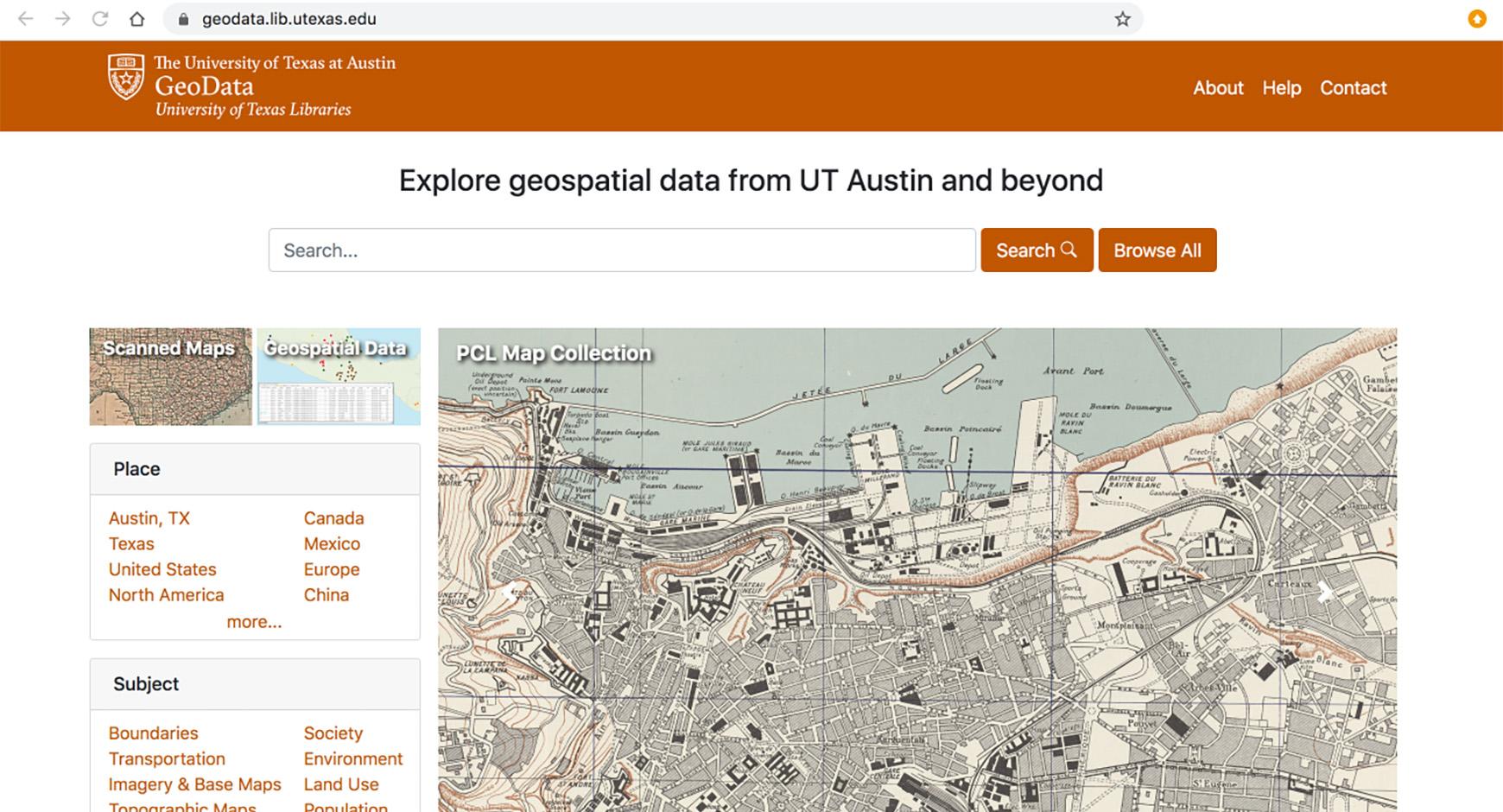
Task: Click the address bar URL geodata.lib.utexas.edu
Action: pyautogui.click(x=289, y=19)
